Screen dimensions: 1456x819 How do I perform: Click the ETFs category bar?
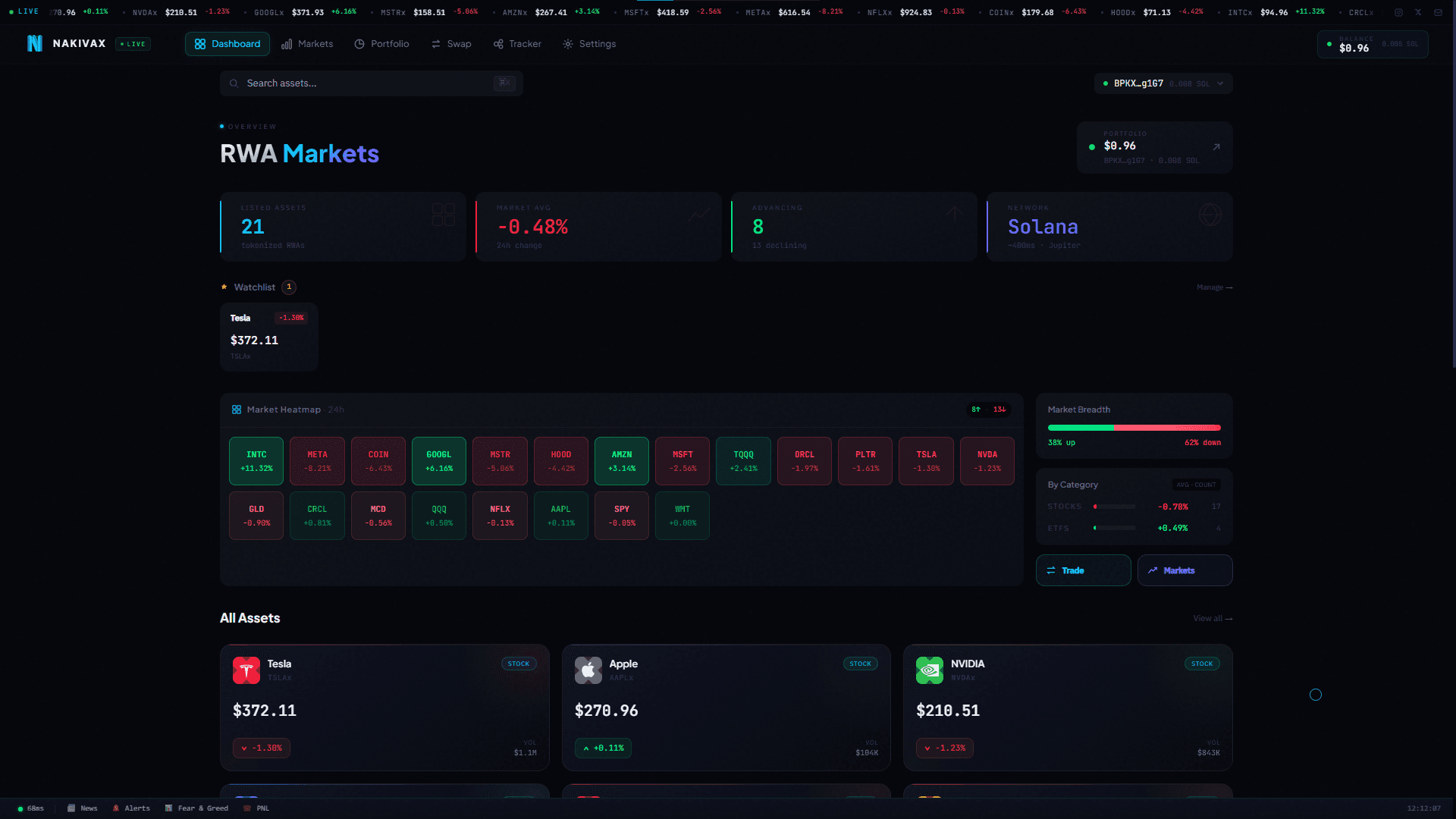point(1115,528)
